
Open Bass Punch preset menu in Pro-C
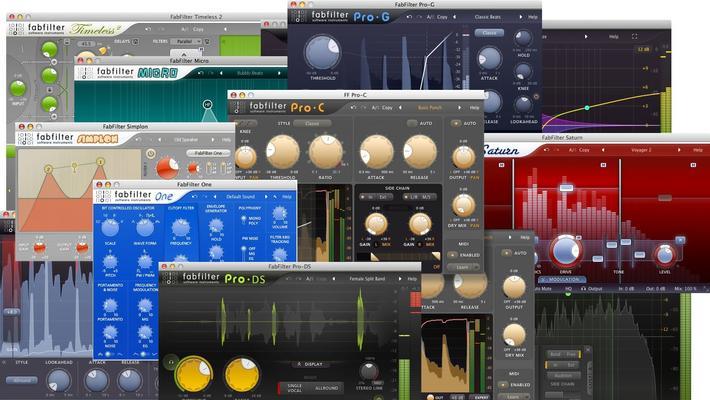tap(430, 108)
